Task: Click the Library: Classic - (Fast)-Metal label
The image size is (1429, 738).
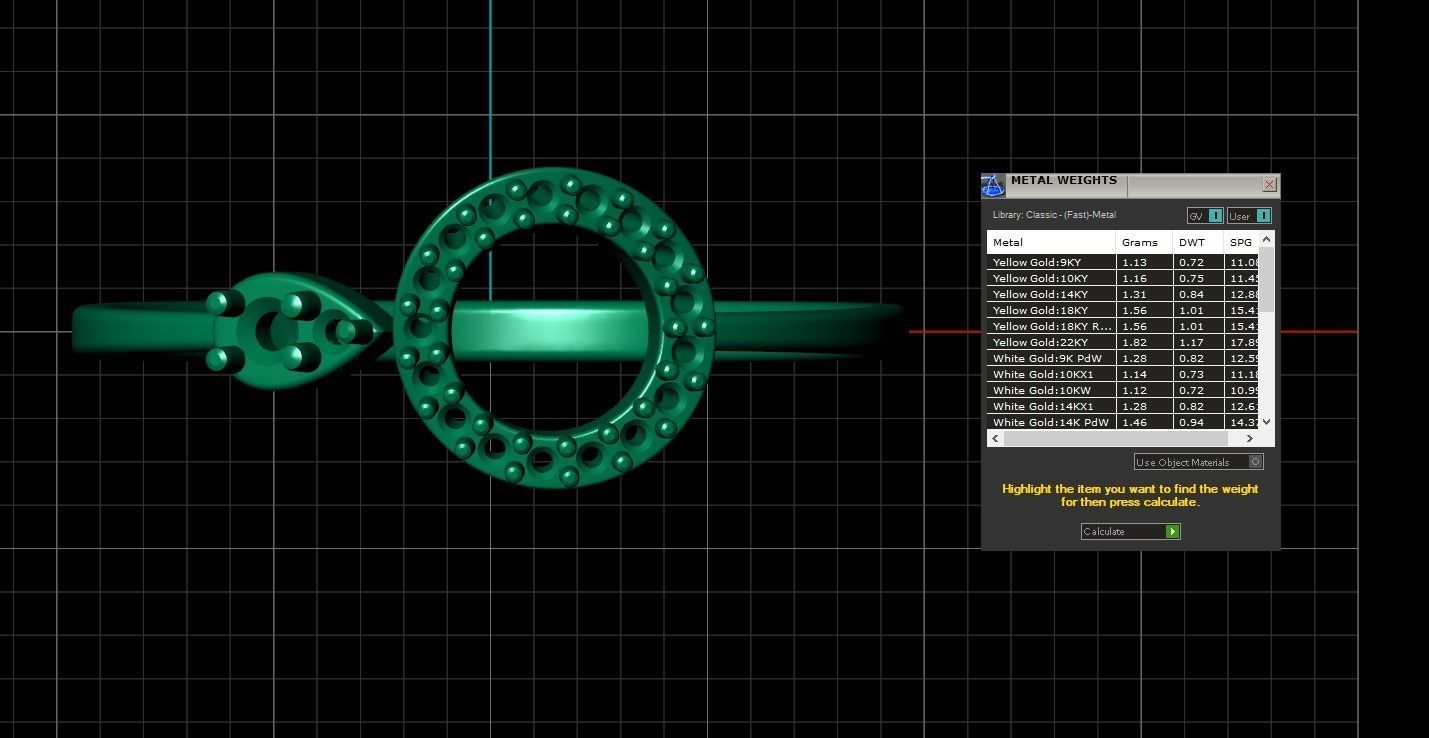Action: (x=1054, y=215)
